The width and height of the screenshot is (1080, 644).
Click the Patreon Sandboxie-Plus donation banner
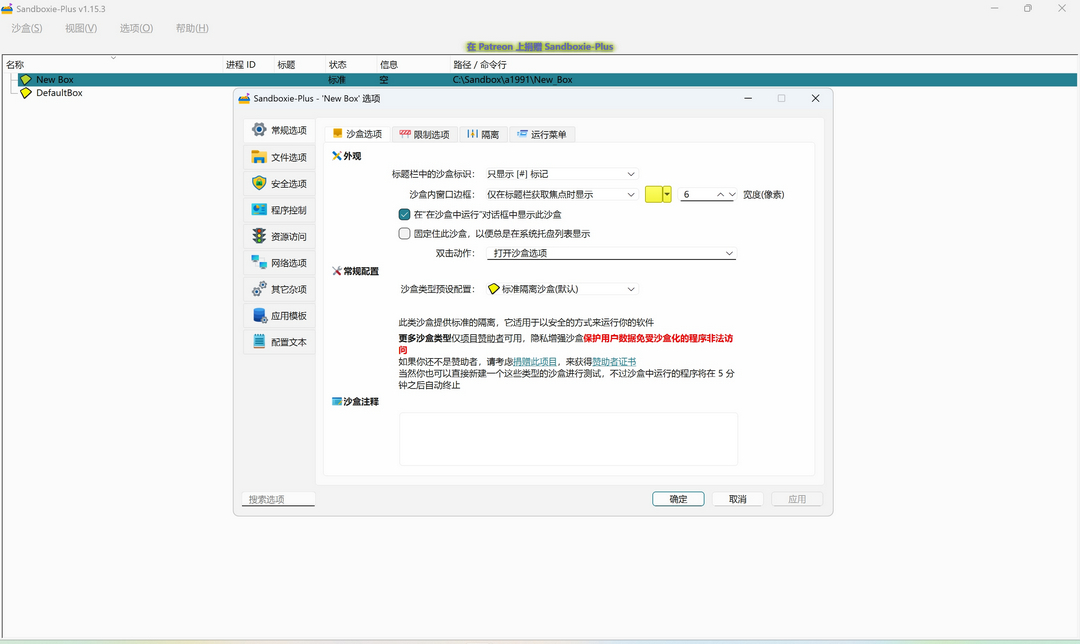click(540, 47)
